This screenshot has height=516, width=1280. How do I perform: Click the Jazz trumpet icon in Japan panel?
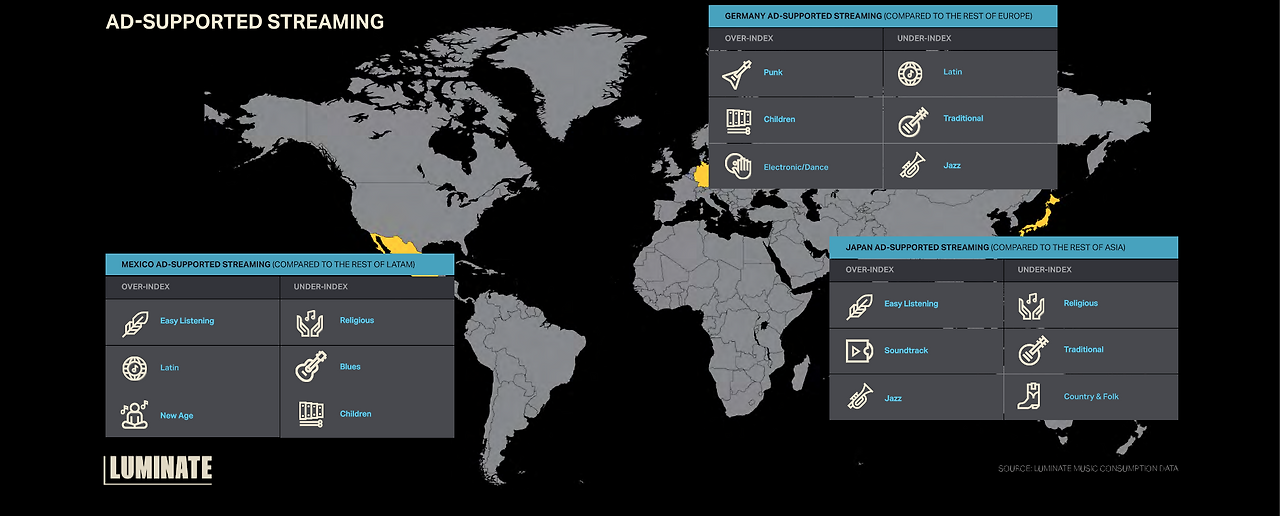click(859, 398)
